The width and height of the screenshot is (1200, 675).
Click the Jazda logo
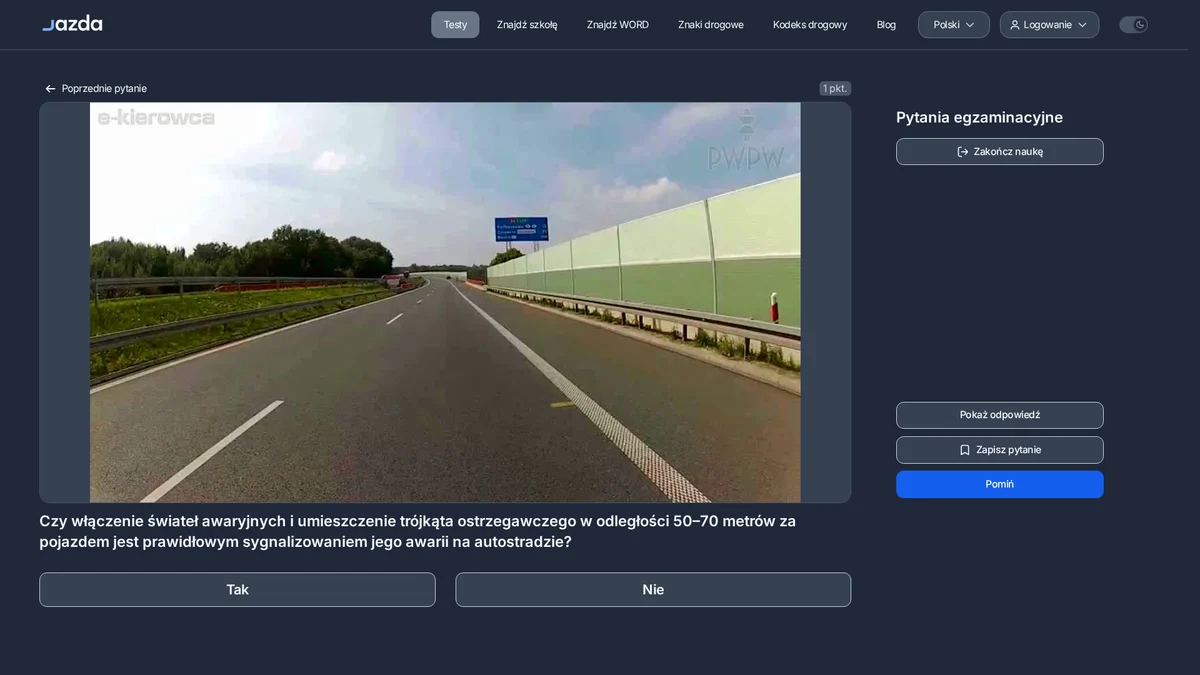[x=72, y=23]
